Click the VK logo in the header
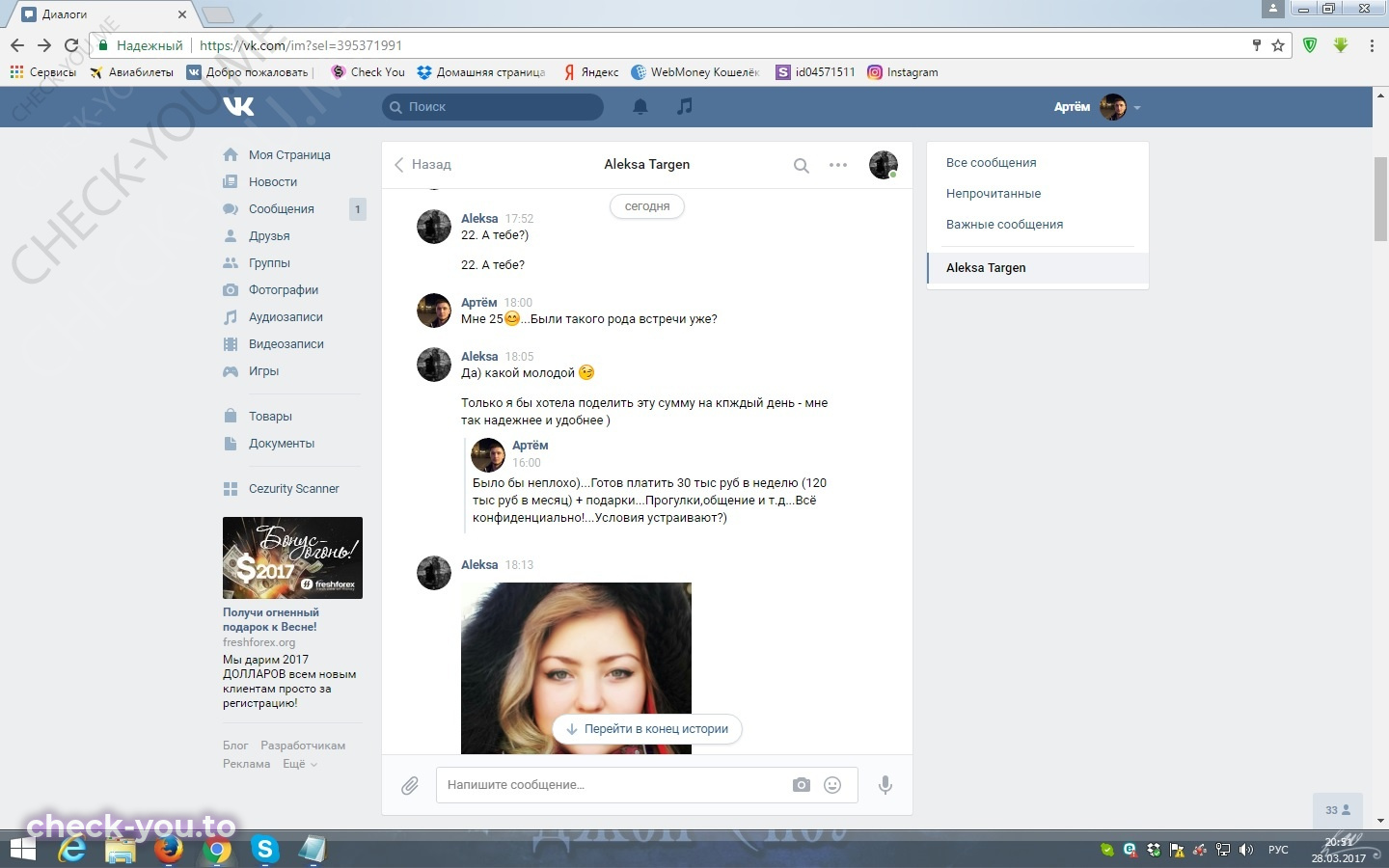The image size is (1389, 868). click(238, 106)
